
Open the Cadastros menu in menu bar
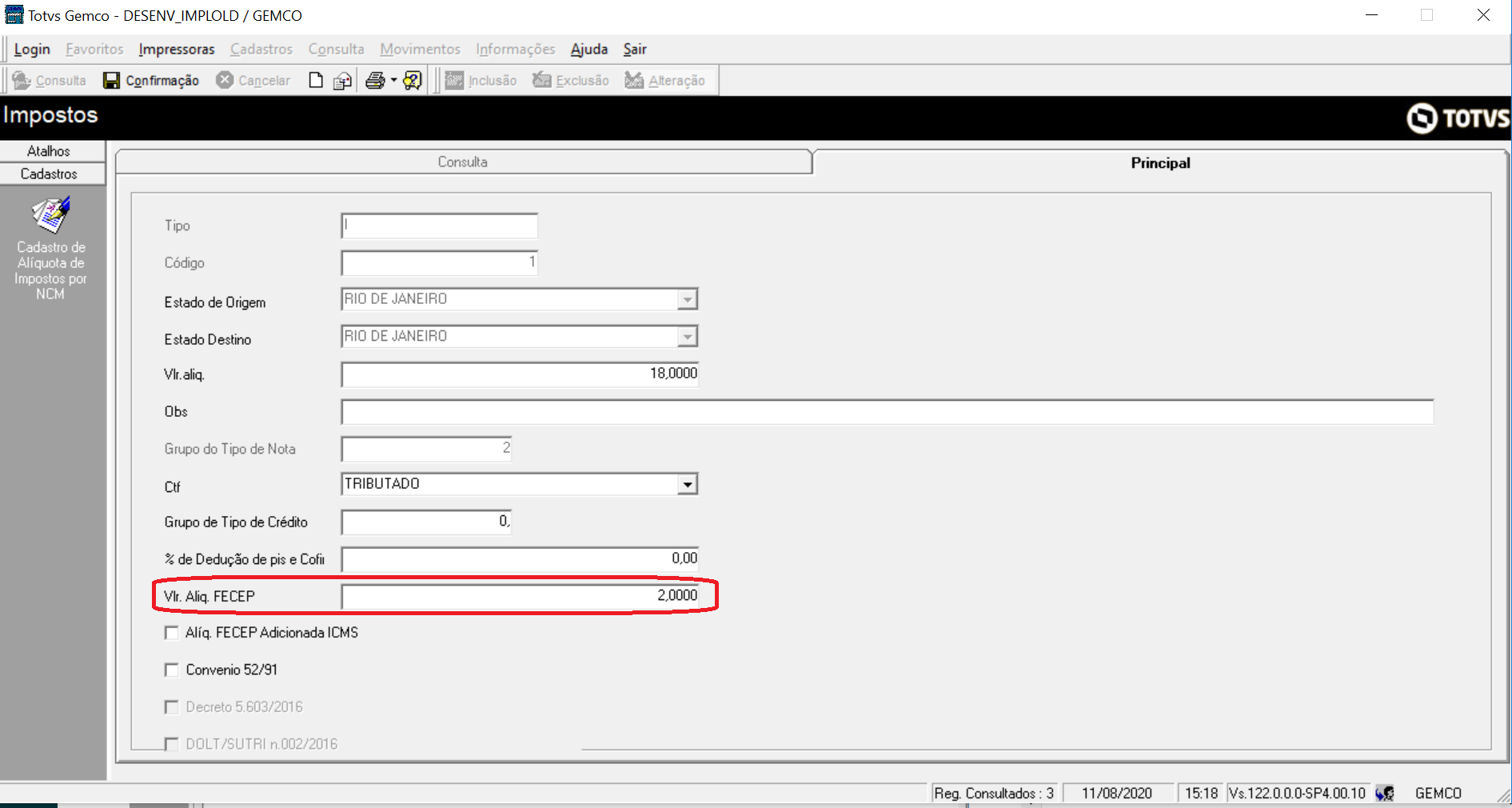pyautogui.click(x=261, y=49)
